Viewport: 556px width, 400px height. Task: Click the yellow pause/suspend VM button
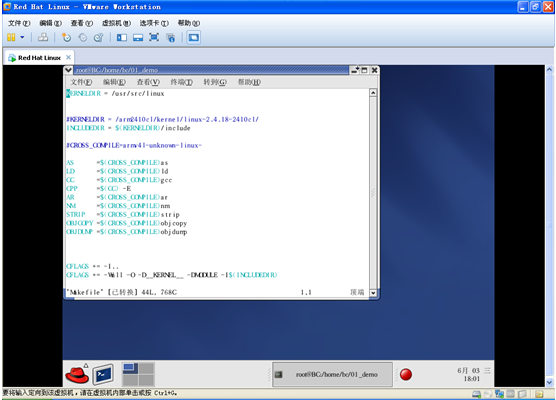click(x=11, y=37)
